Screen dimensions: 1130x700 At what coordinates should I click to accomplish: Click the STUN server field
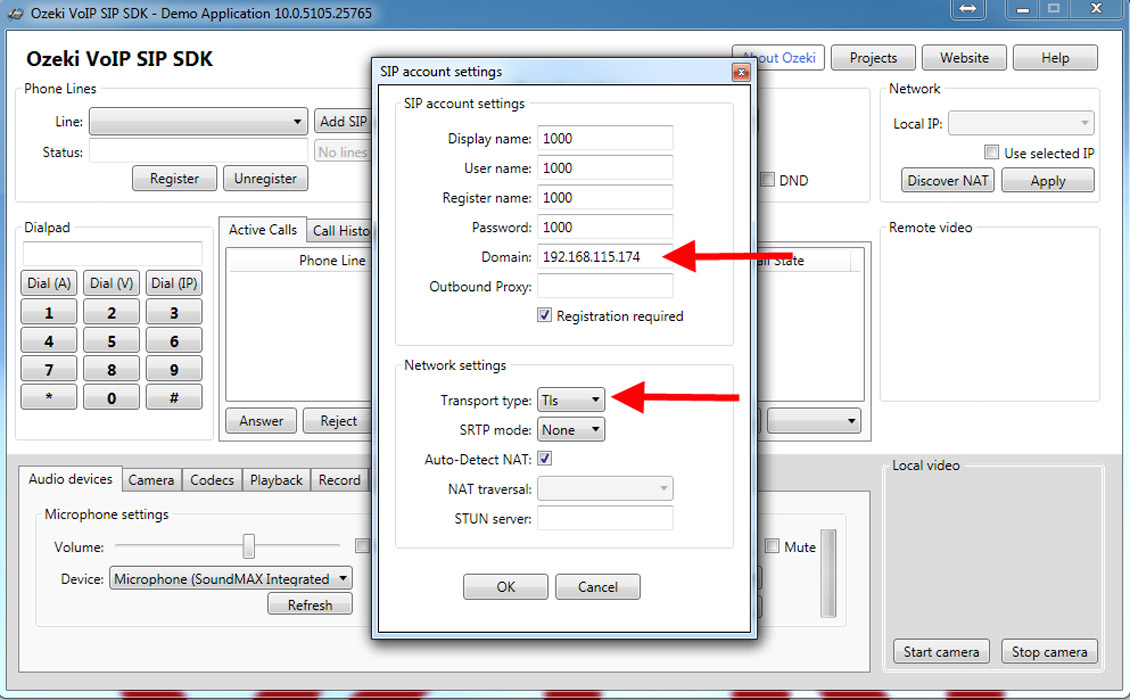tap(605, 518)
